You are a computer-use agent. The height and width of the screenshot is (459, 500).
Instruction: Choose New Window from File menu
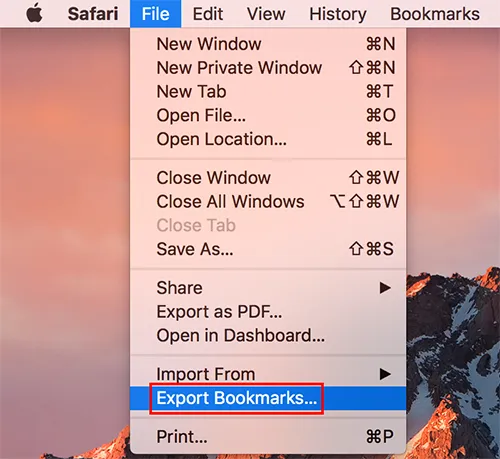click(x=268, y=44)
